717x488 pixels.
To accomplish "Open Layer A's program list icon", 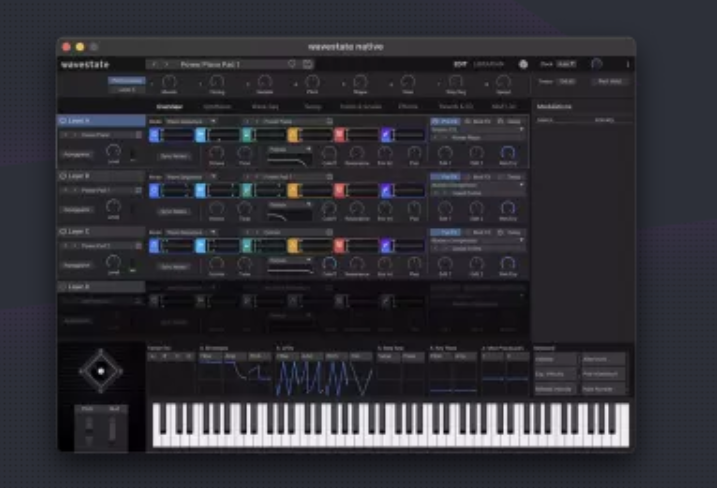I will point(139,135).
